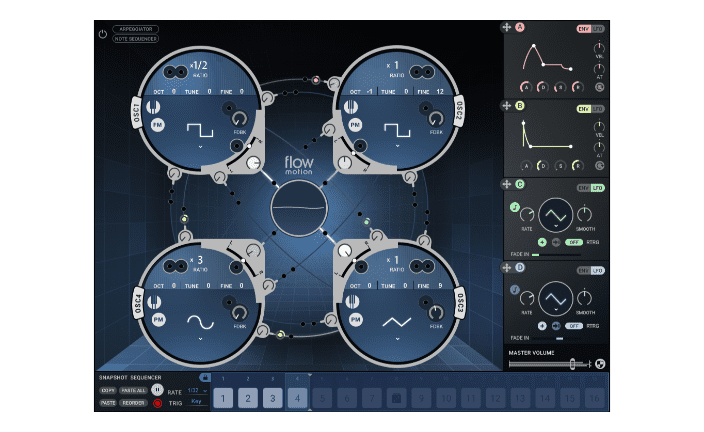Switch modulator D to ENV mode
Screen dimensions: 704x432
click(584, 271)
